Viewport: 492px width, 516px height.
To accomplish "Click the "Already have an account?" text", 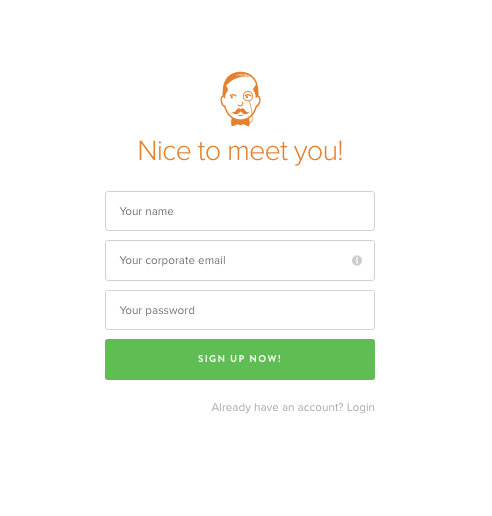I will (277, 407).
